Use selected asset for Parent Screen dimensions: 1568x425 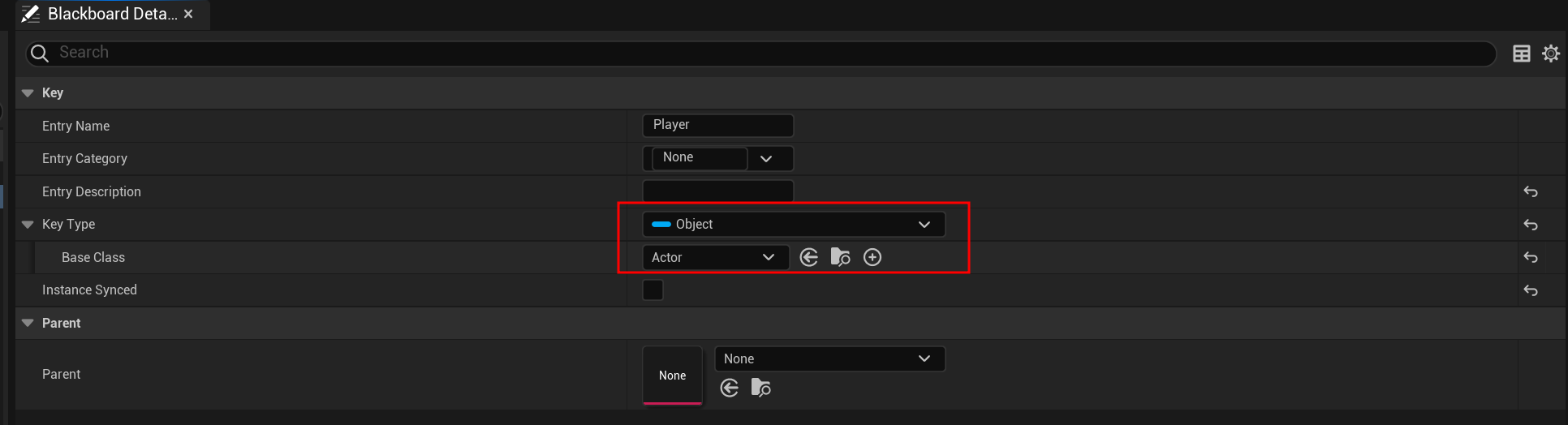[x=729, y=388]
